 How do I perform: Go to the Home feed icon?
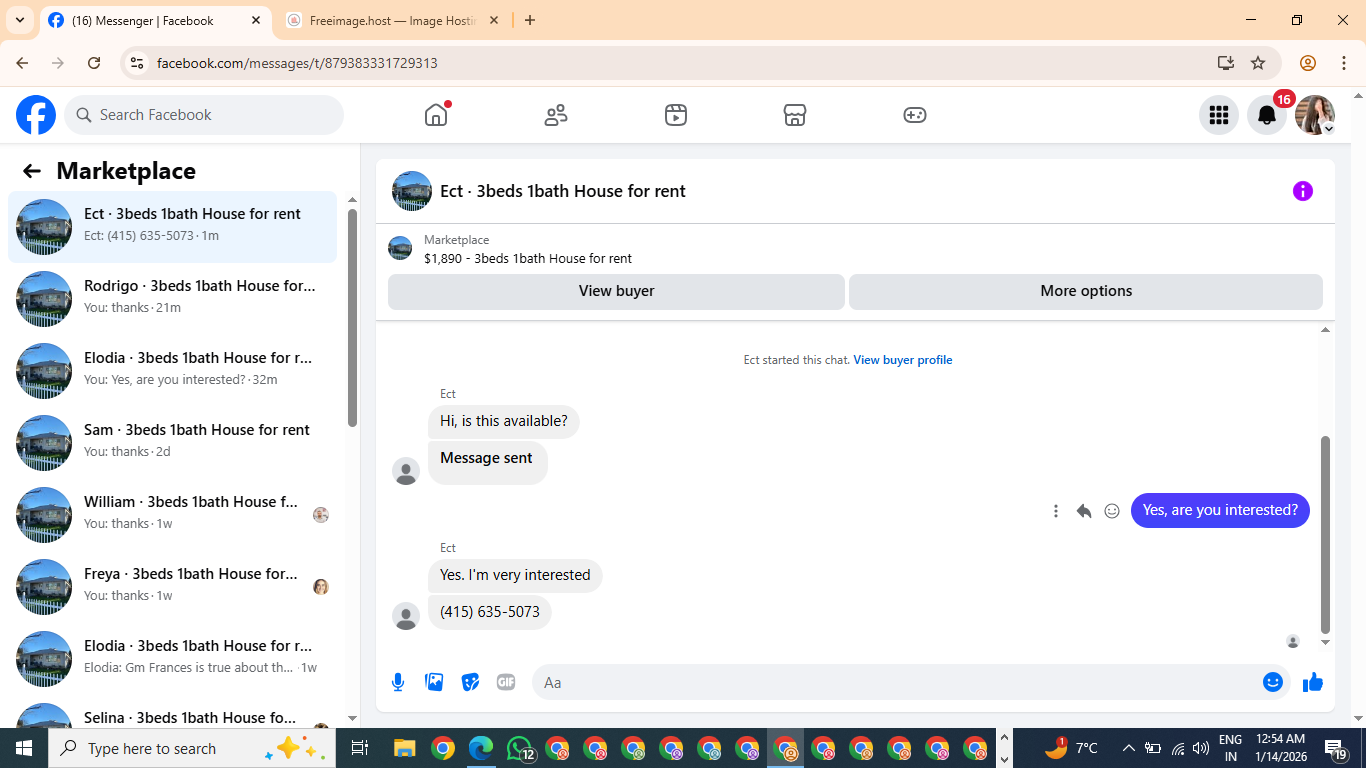click(436, 115)
